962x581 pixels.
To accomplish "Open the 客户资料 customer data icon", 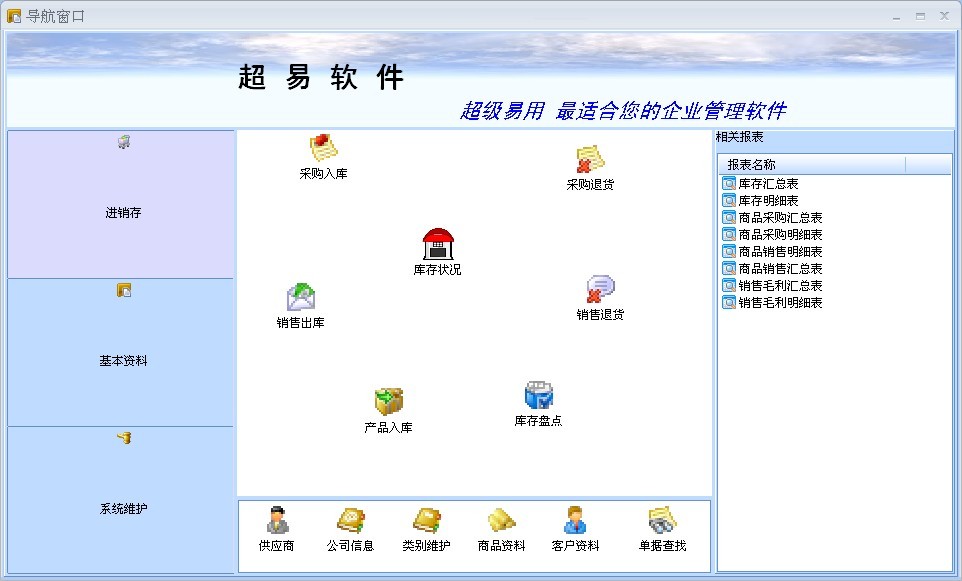I will [x=575, y=520].
